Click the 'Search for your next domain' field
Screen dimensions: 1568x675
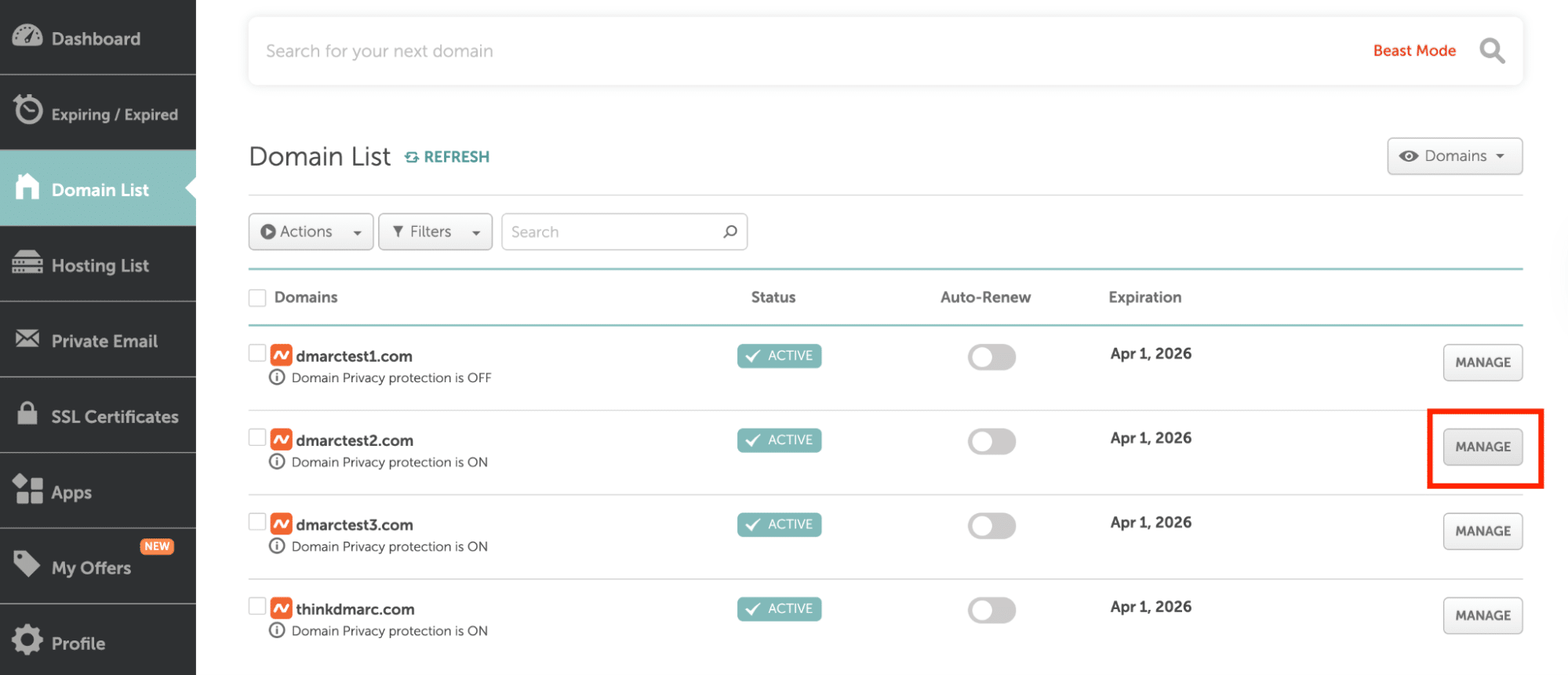pyautogui.click(x=784, y=51)
